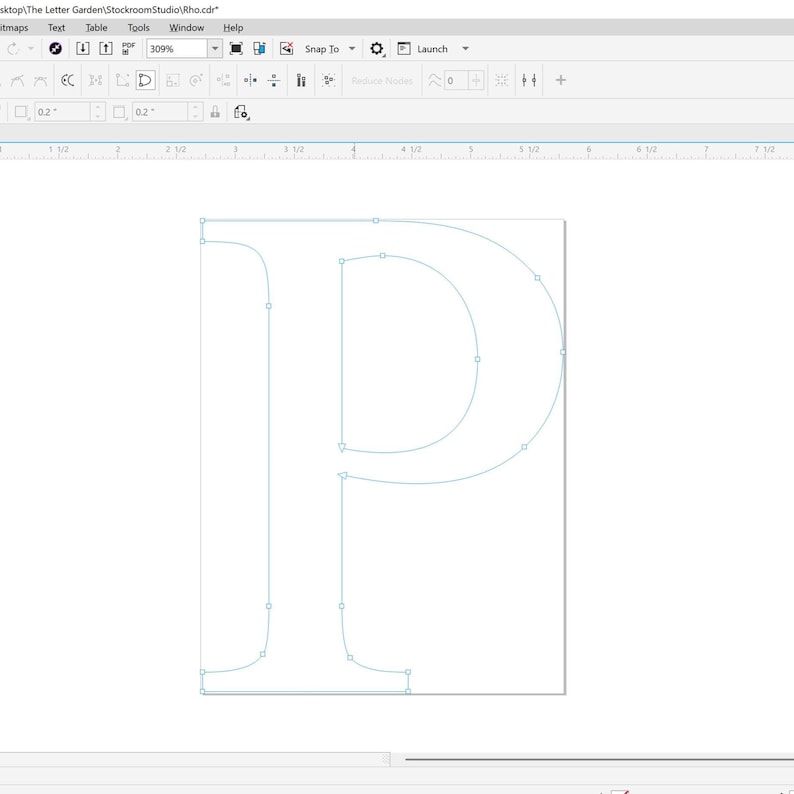
Task: Click the square icon before the first 0.2" field
Action: 21,112
